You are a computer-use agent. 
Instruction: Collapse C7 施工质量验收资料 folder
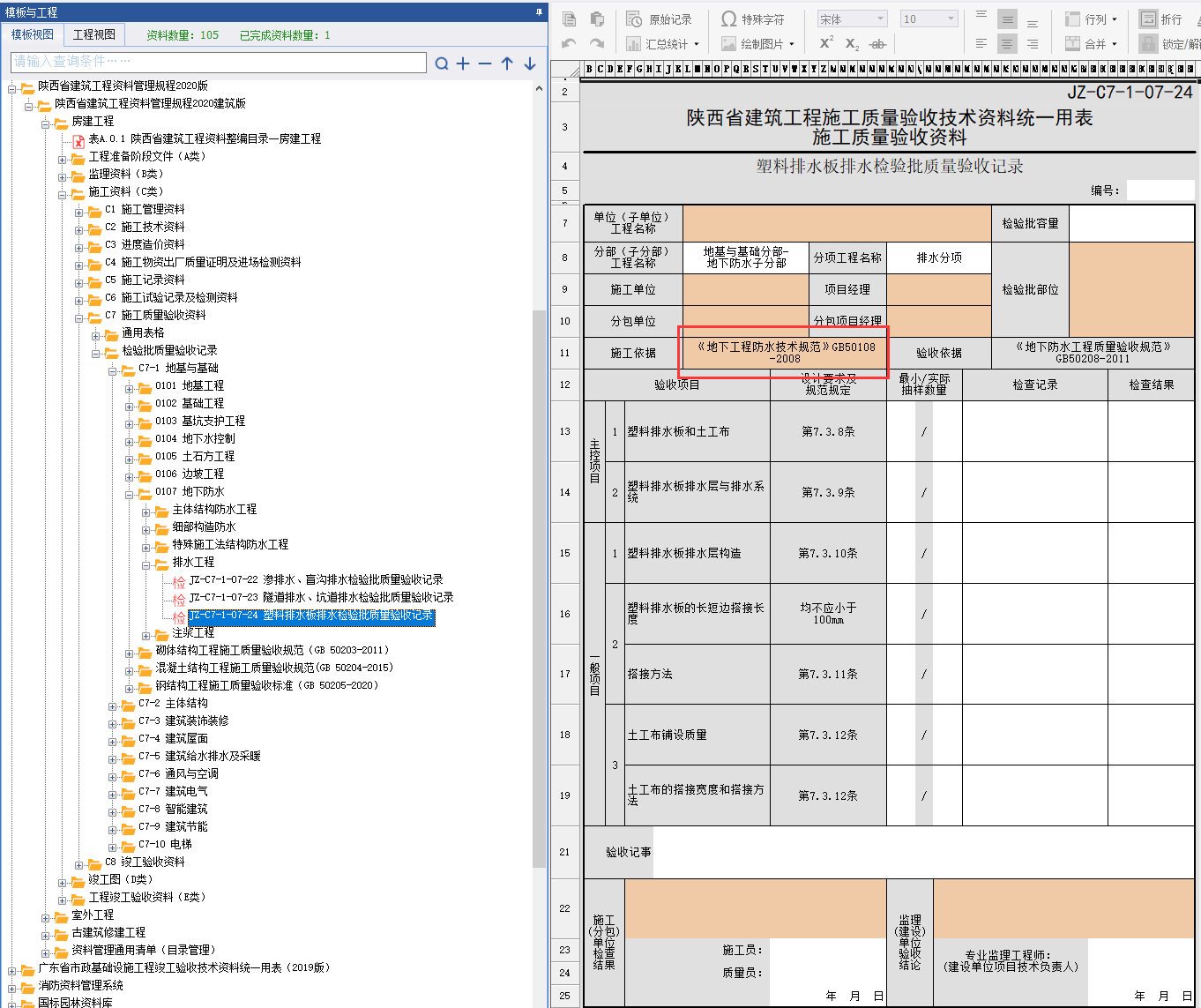(x=79, y=318)
